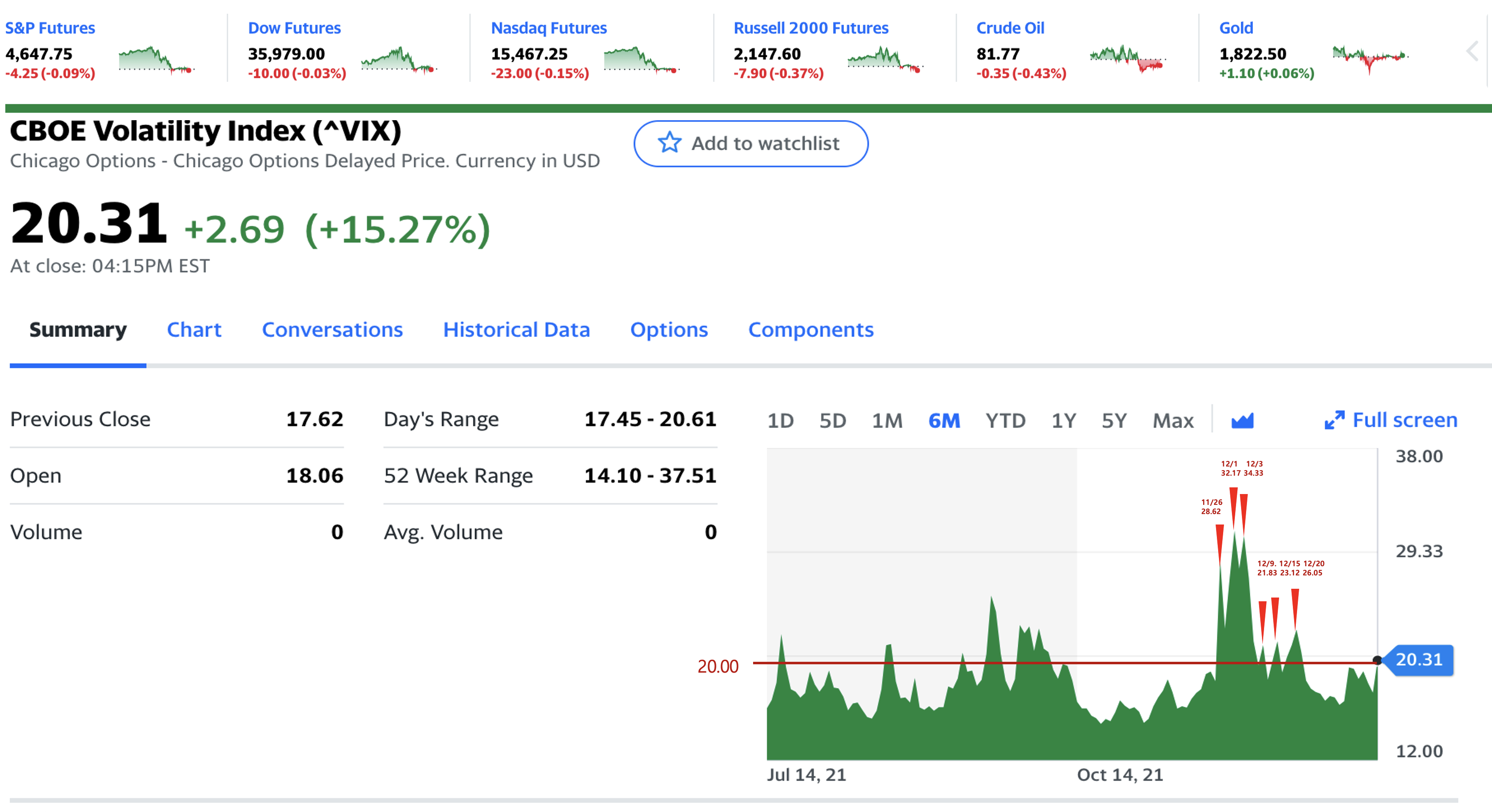Open the Russell 2000 Futures link
Image resolution: width=1492 pixels, height=812 pixels.
pyautogui.click(x=810, y=28)
